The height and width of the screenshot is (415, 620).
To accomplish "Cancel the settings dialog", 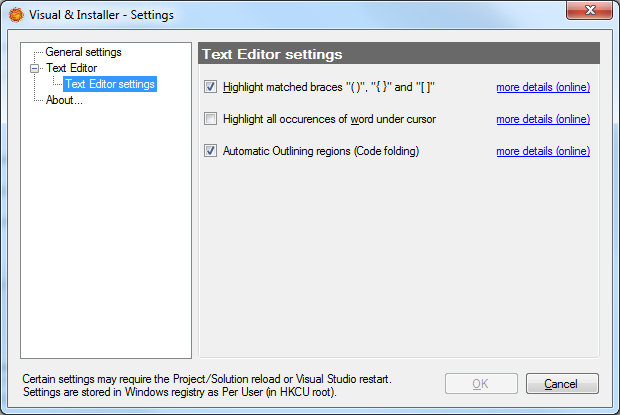I will click(562, 383).
